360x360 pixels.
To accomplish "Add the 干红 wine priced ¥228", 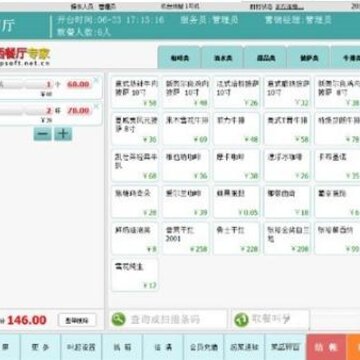I will [236, 239].
